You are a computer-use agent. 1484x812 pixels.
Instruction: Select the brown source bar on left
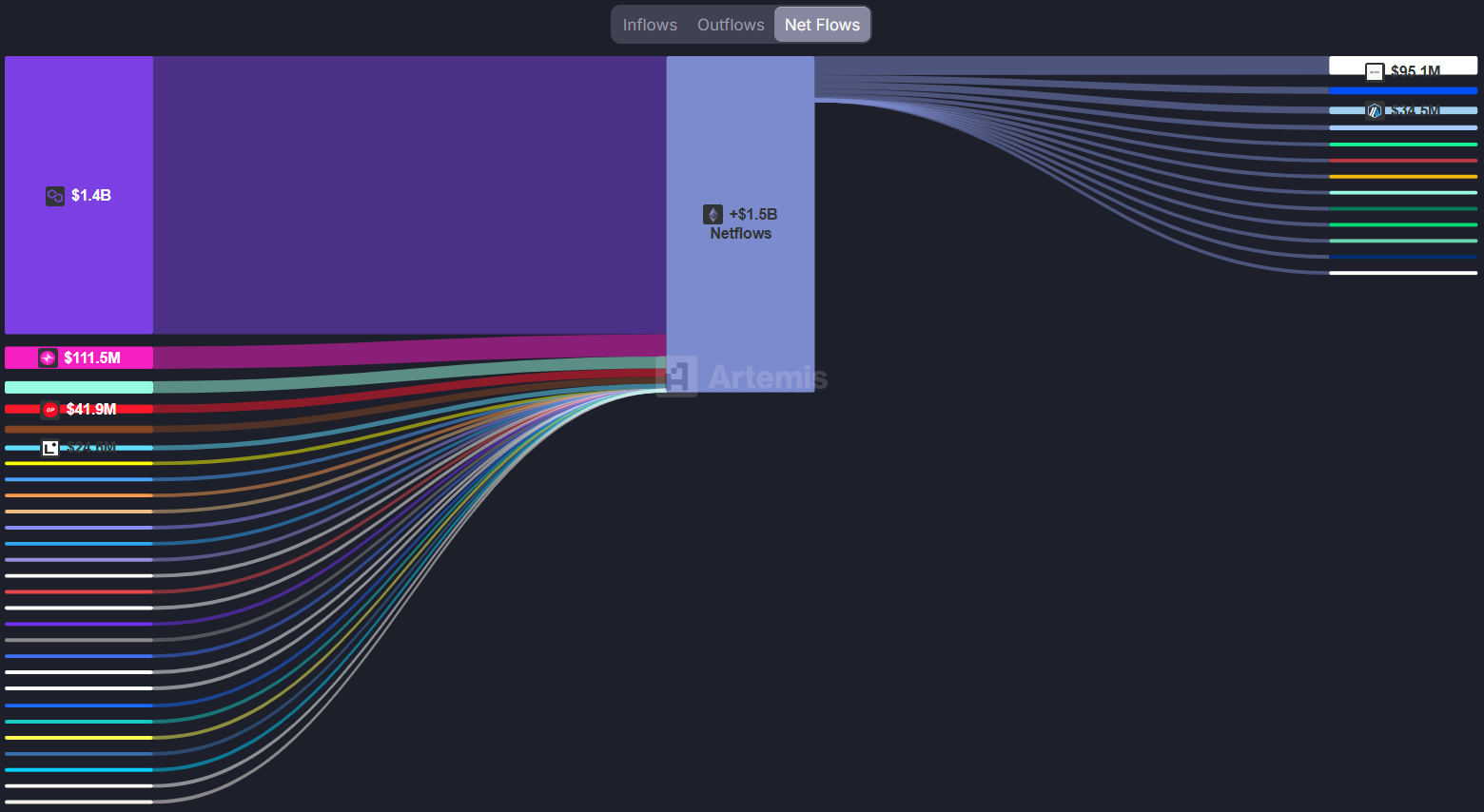pos(79,429)
